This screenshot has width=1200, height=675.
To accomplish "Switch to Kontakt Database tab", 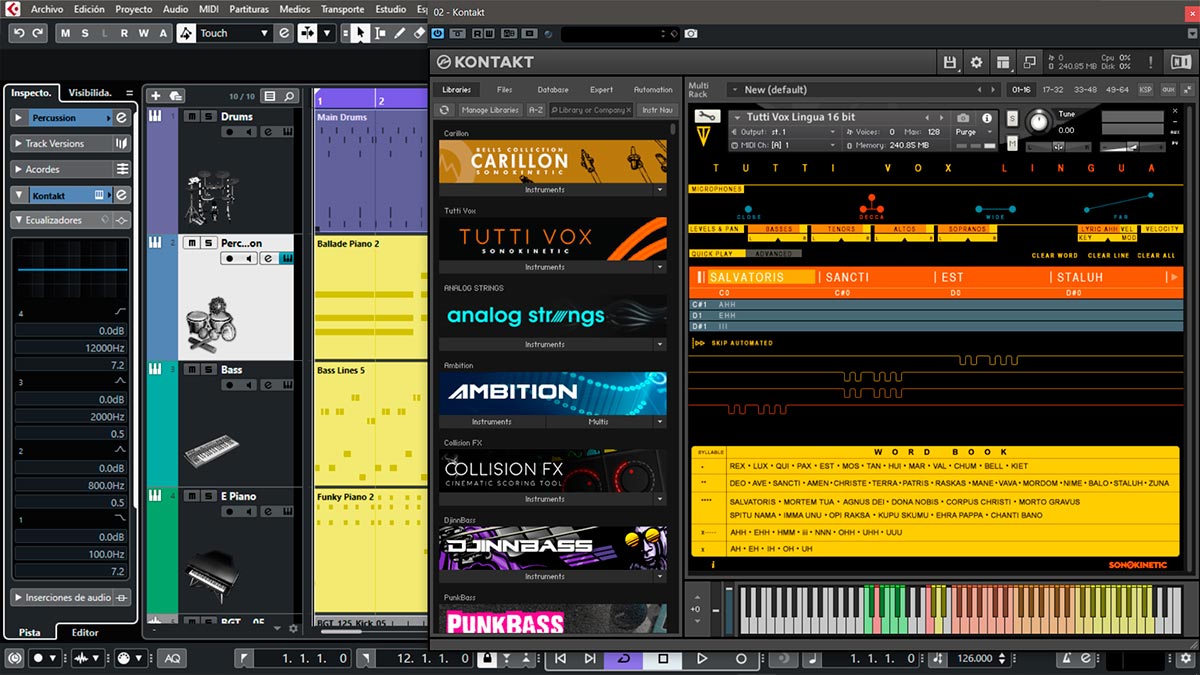I will 552,90.
